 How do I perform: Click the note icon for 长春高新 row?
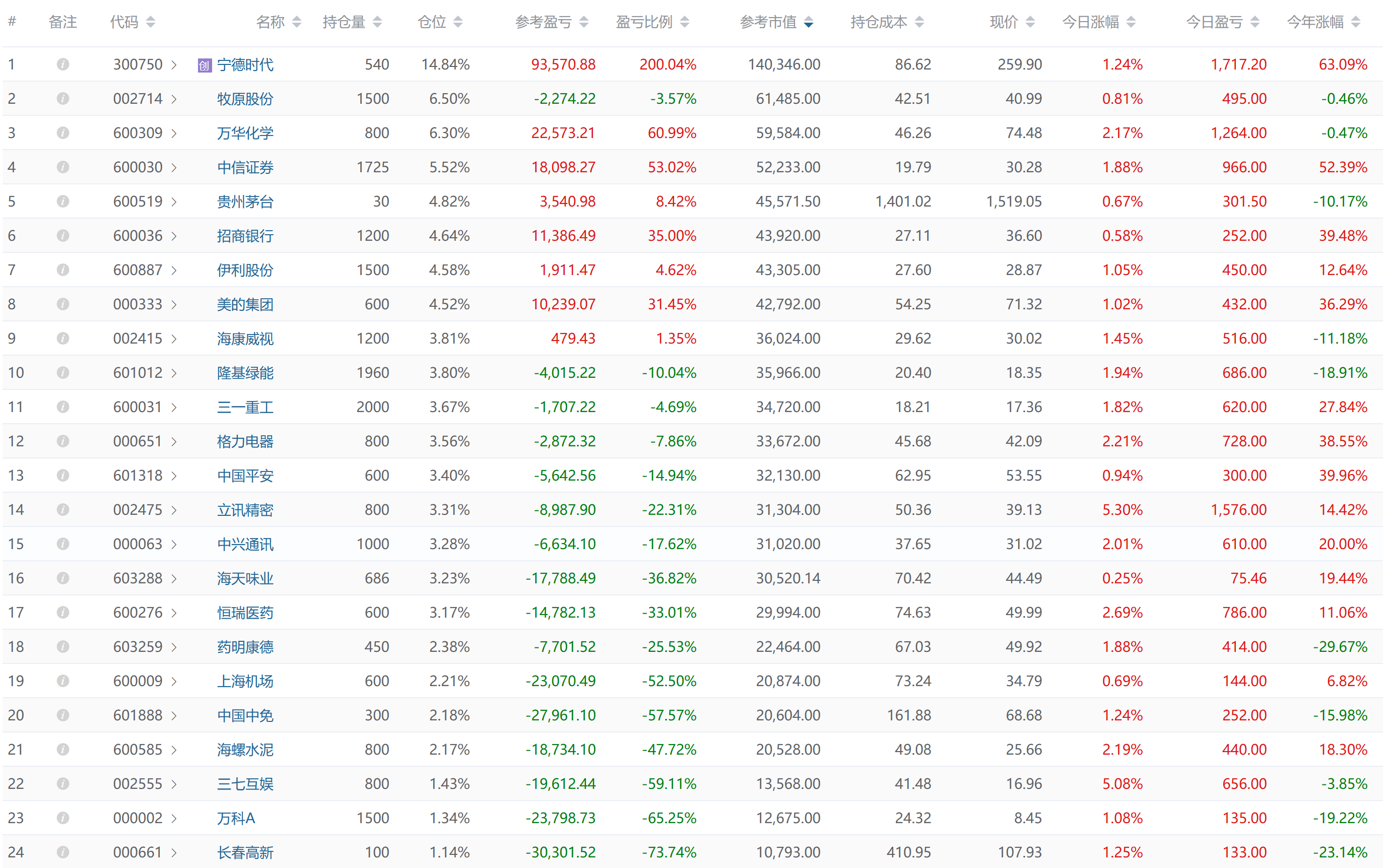tap(63, 852)
